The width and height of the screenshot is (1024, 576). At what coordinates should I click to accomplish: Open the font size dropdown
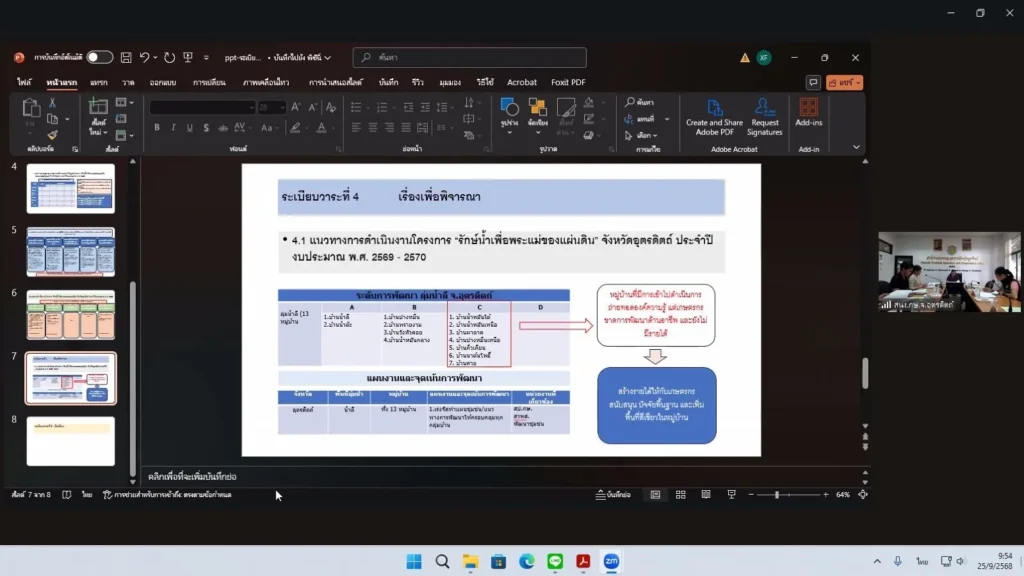tap(281, 107)
